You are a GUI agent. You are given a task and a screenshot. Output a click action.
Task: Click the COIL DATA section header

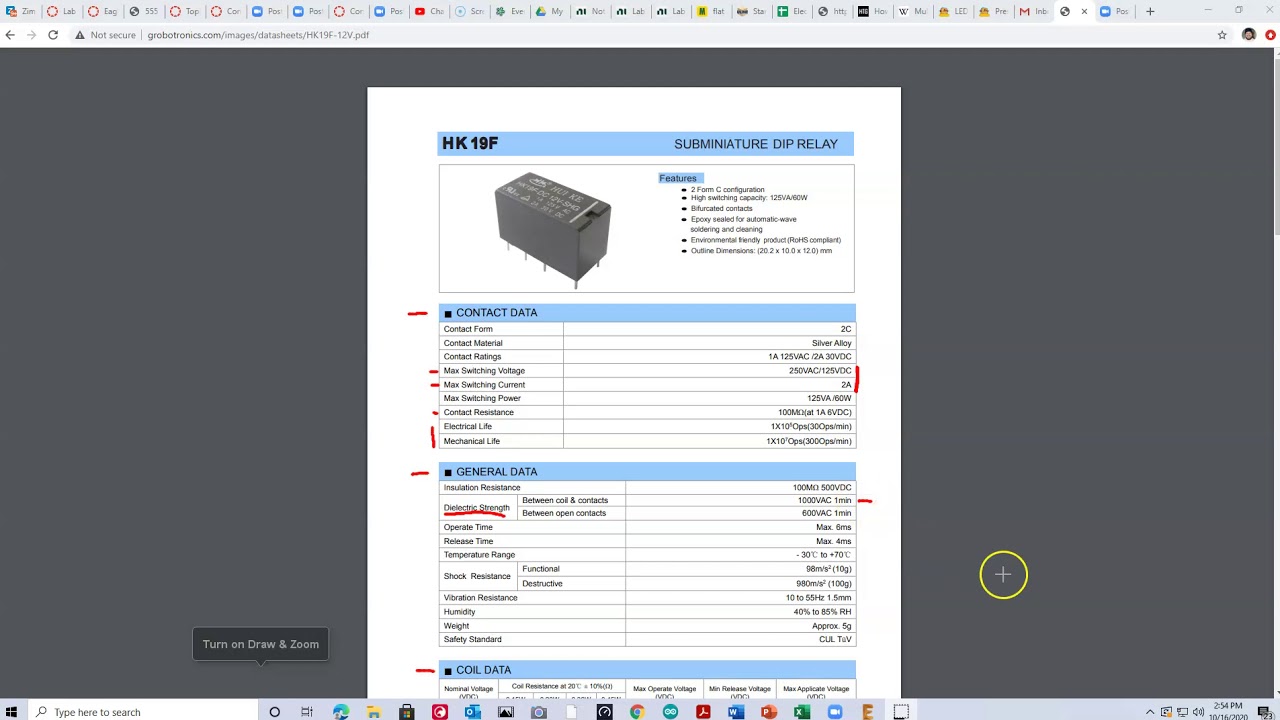[x=647, y=670]
